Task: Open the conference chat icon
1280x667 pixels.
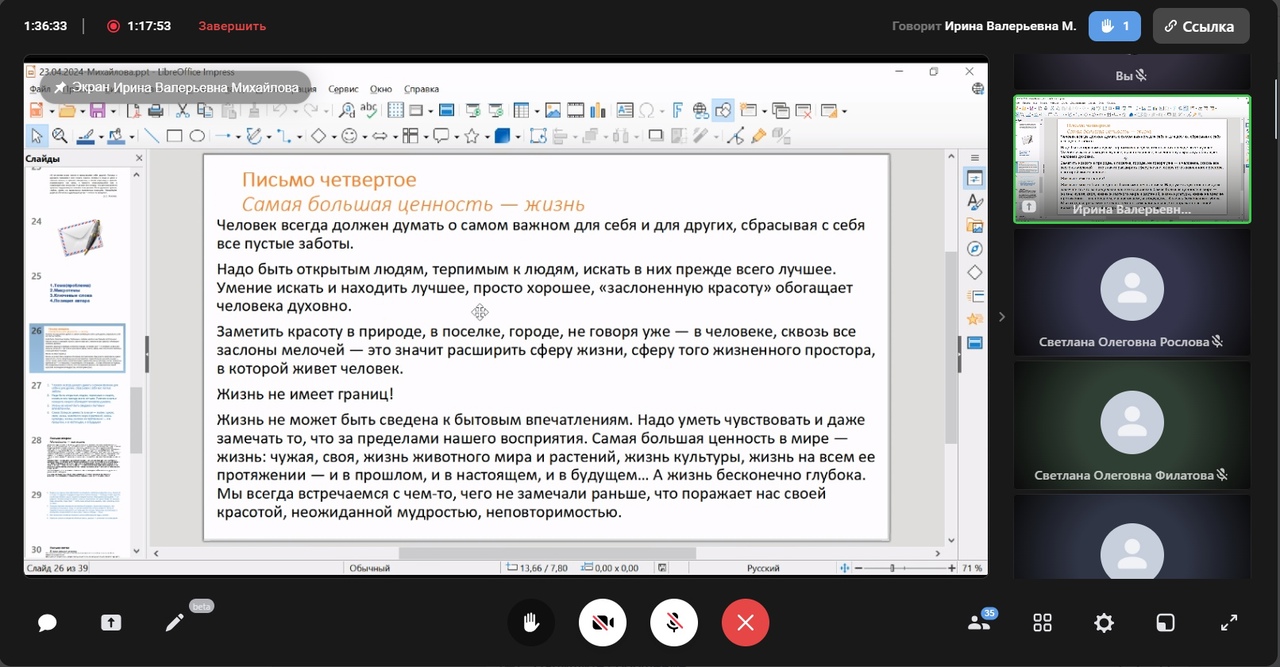Action: click(47, 623)
